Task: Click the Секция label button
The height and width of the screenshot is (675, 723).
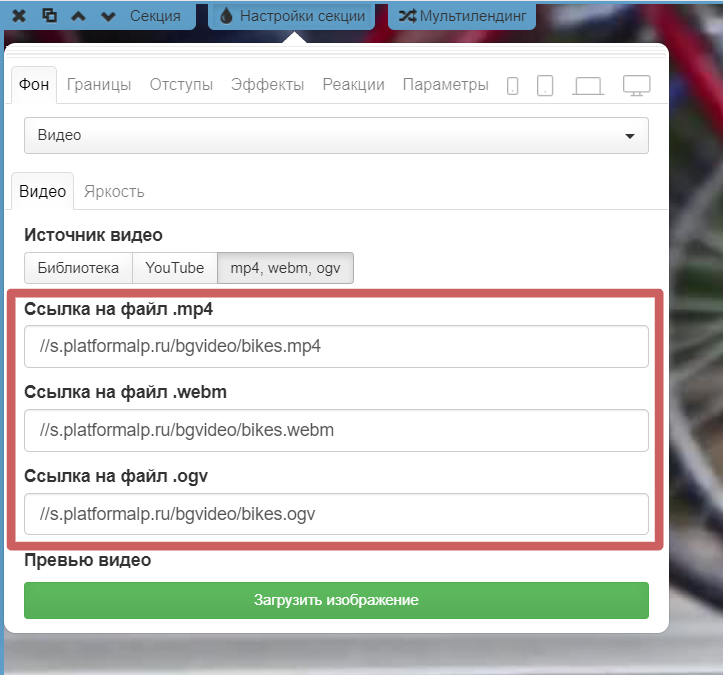Action: (155, 16)
